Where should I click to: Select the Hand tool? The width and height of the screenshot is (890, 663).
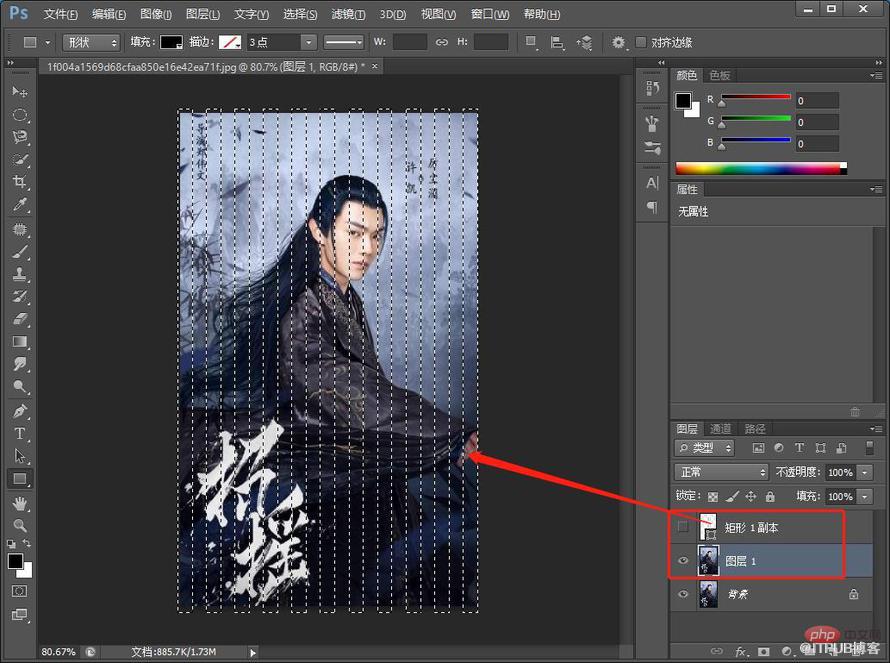pyautogui.click(x=19, y=503)
